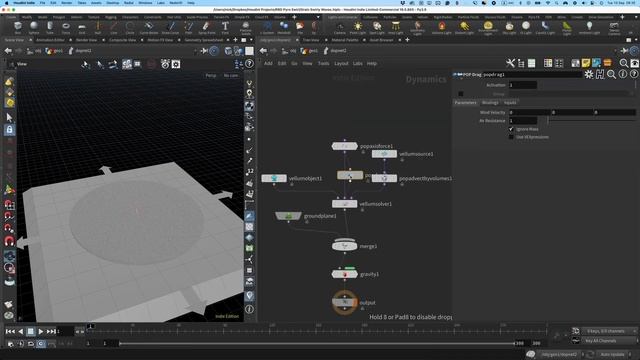Select the Box shelf tool
The image size is (640, 360).
point(18,27)
